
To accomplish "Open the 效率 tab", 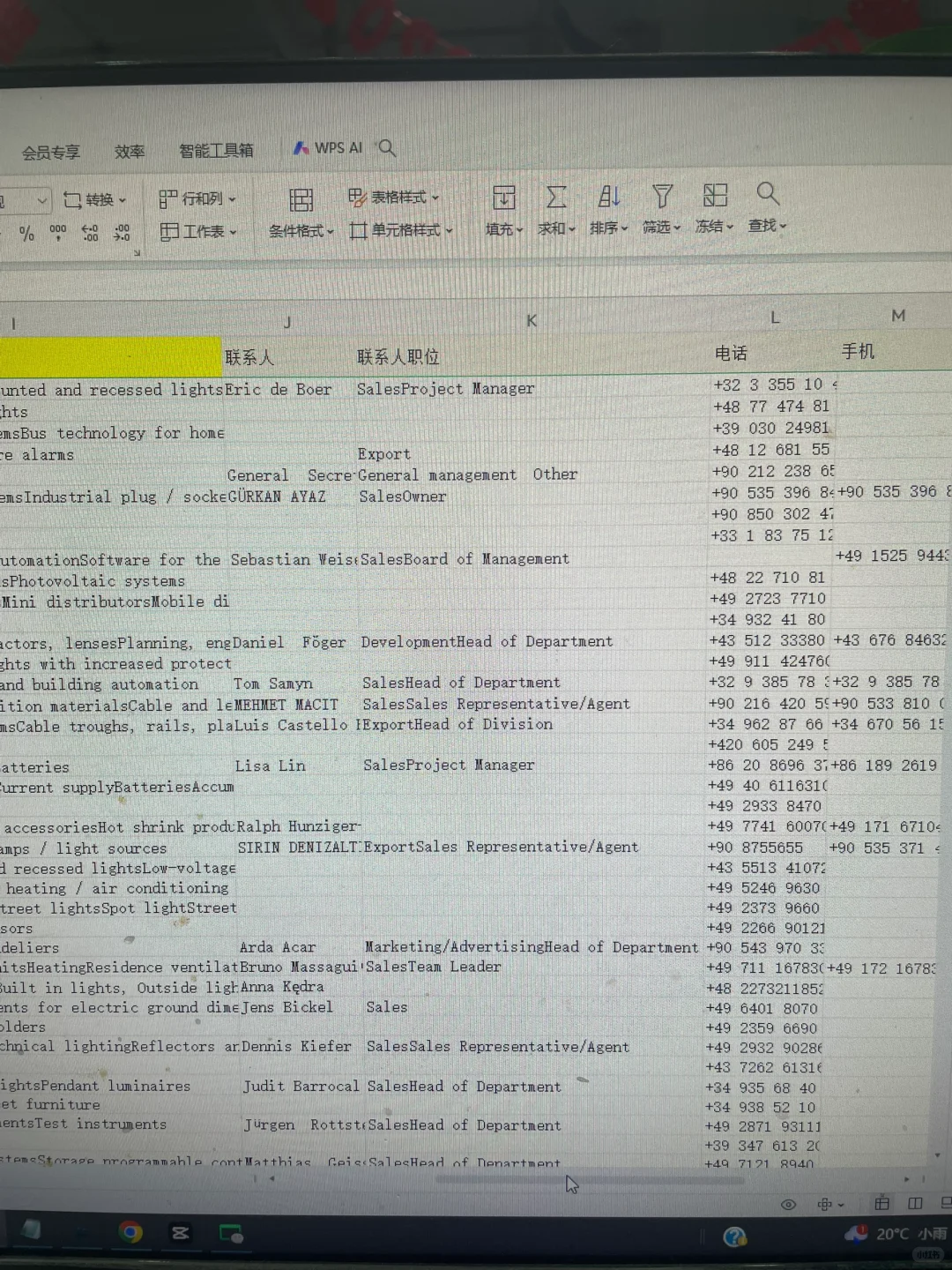I will (x=130, y=152).
